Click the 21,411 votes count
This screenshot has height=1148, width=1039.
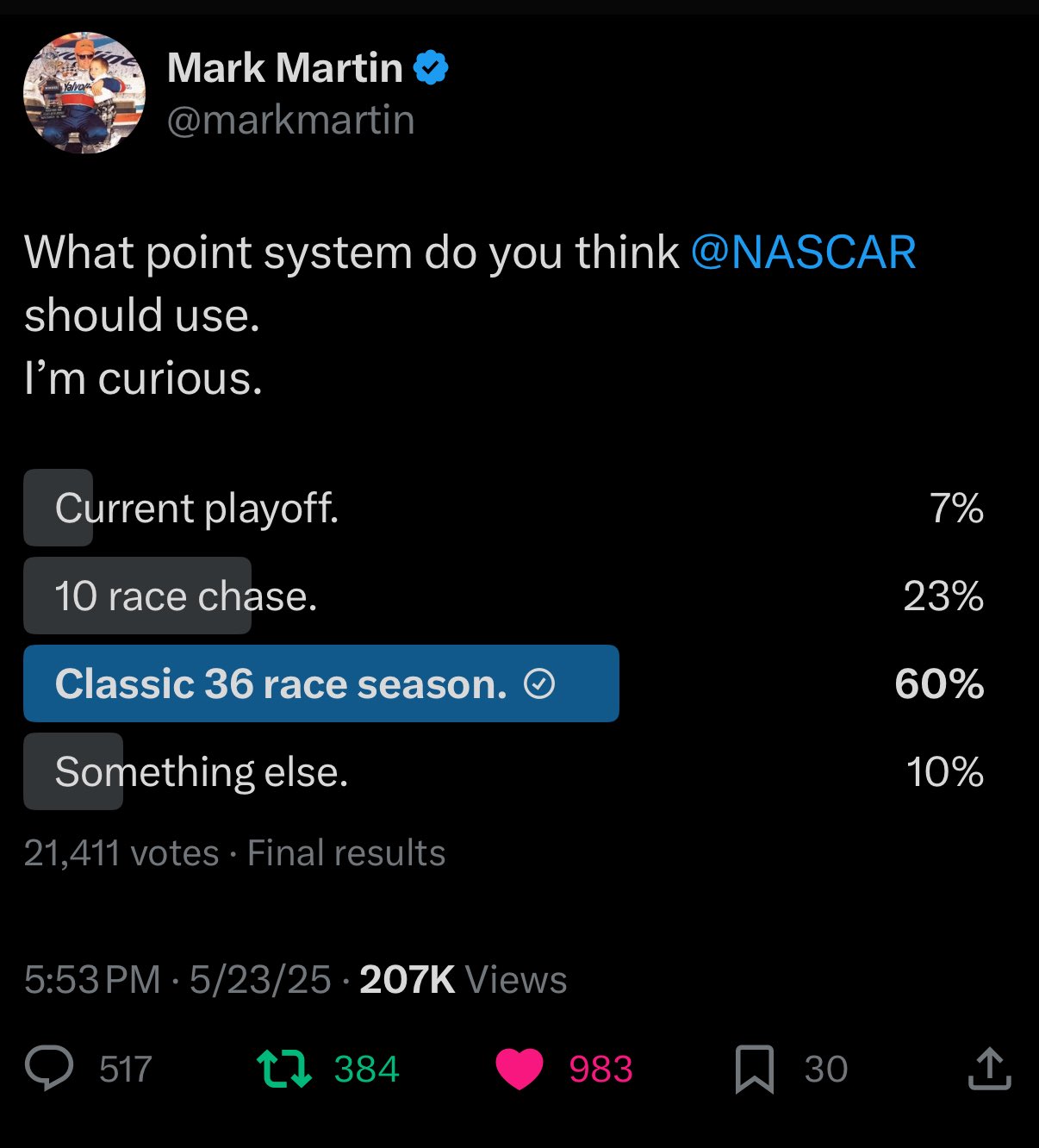pos(121,852)
